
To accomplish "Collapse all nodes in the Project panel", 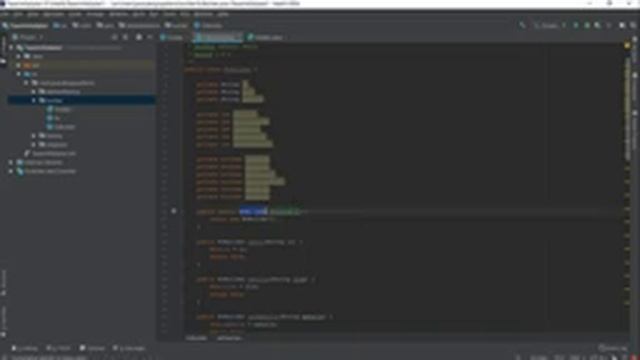I will click(x=126, y=37).
